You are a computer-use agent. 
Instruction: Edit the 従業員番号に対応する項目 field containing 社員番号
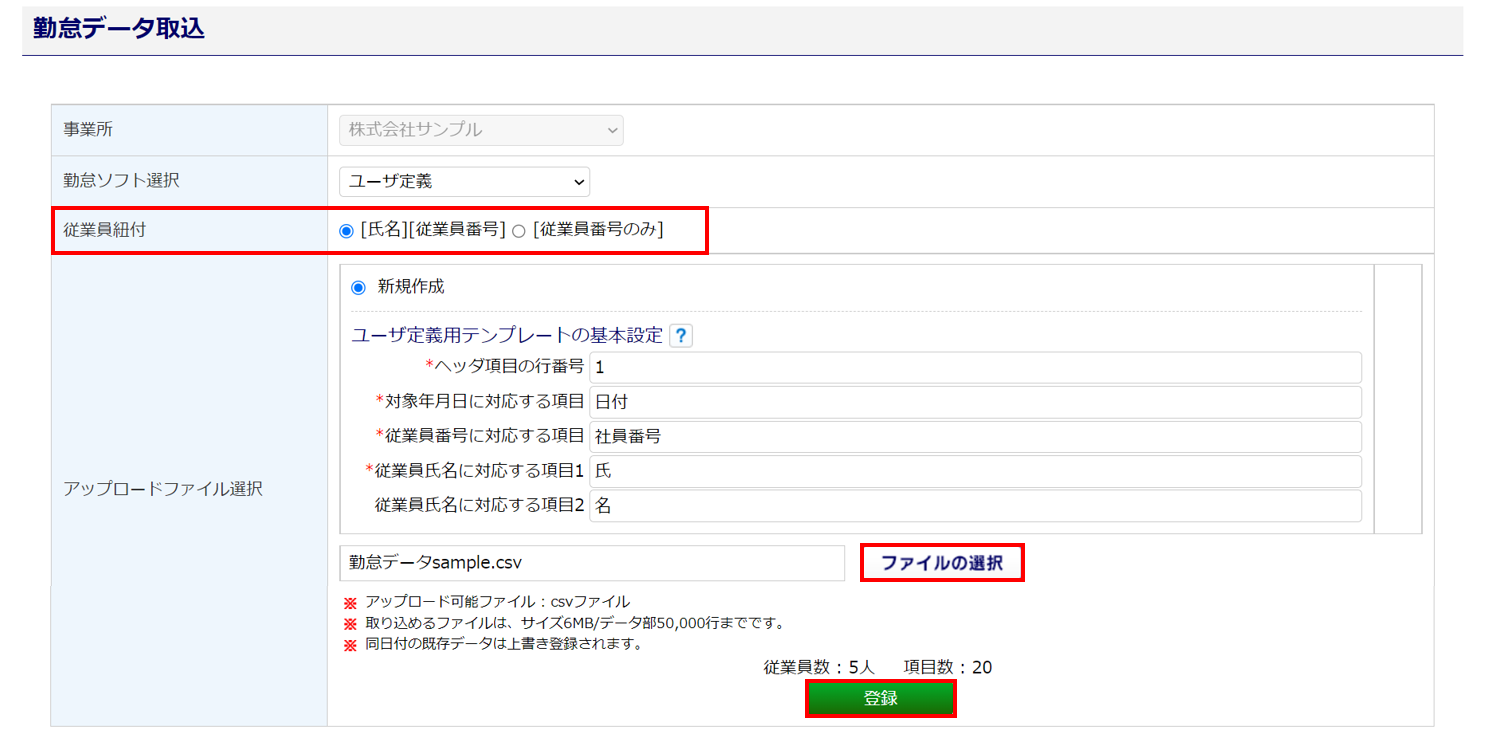pos(975,437)
